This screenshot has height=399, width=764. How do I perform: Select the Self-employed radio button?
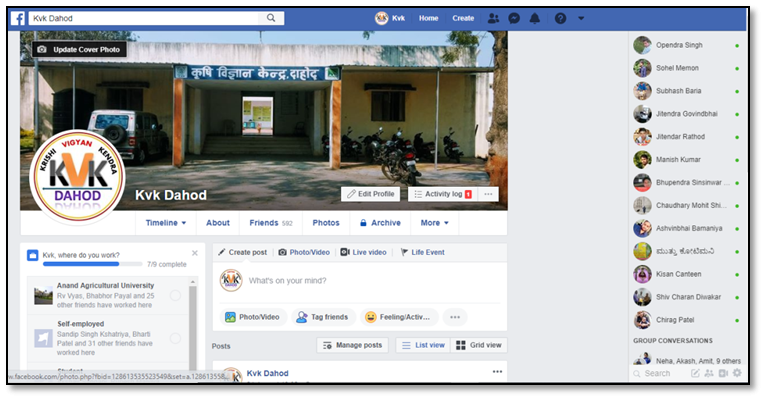175,338
